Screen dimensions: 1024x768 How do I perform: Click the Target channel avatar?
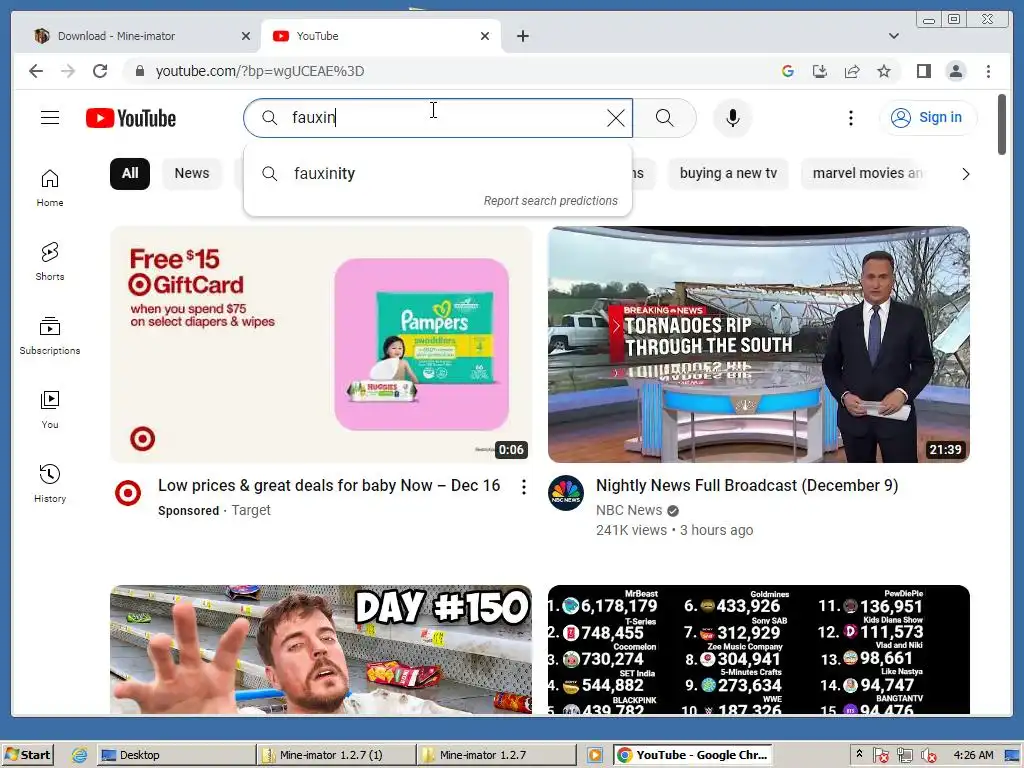pyautogui.click(x=128, y=493)
